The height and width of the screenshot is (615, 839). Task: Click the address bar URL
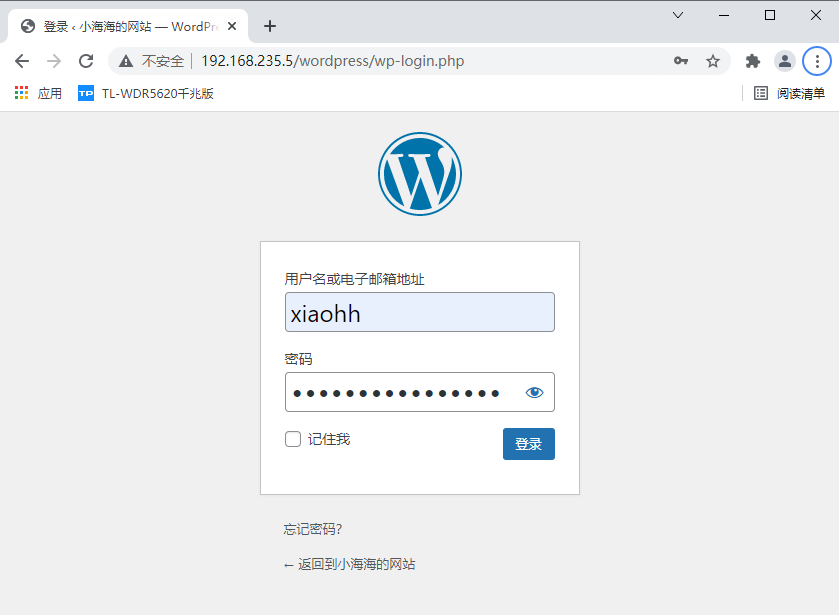333,61
